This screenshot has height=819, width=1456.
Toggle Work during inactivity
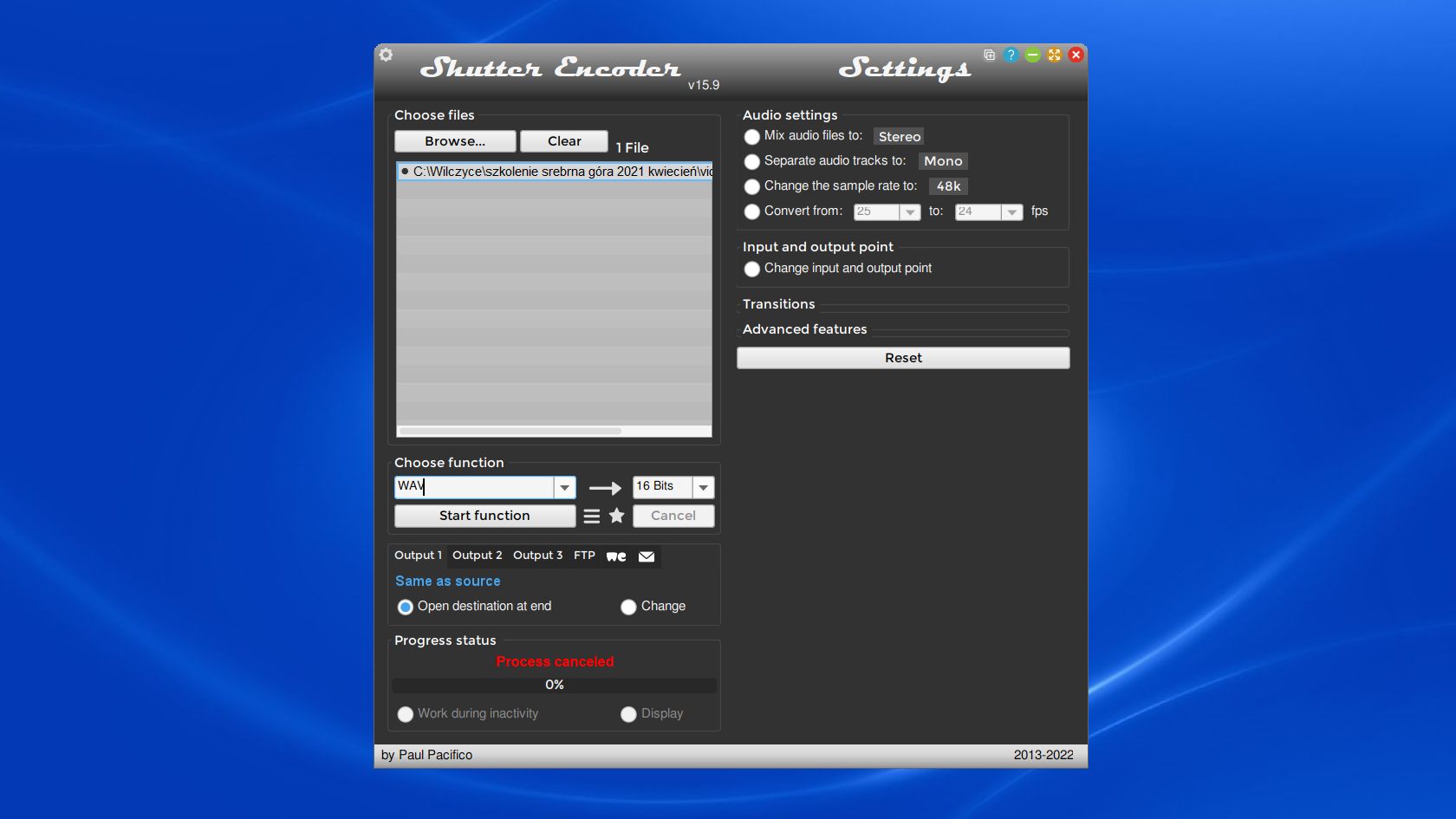[x=405, y=715]
